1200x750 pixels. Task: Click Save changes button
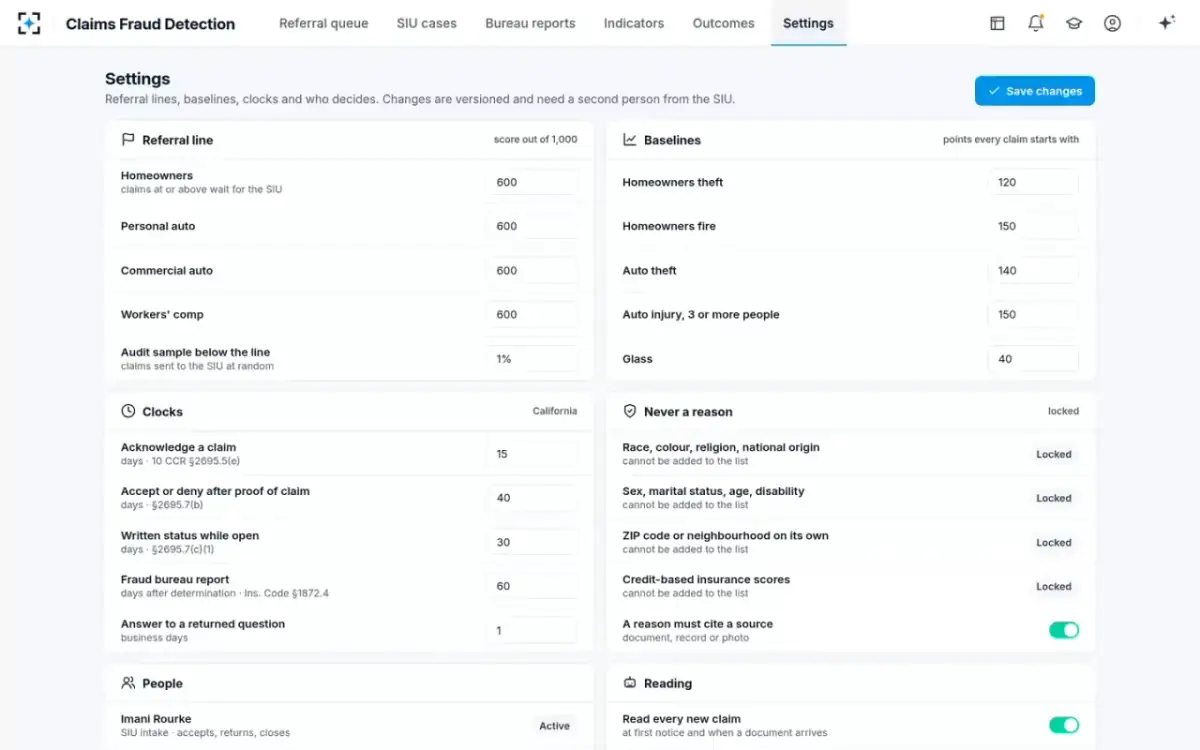coord(1035,91)
